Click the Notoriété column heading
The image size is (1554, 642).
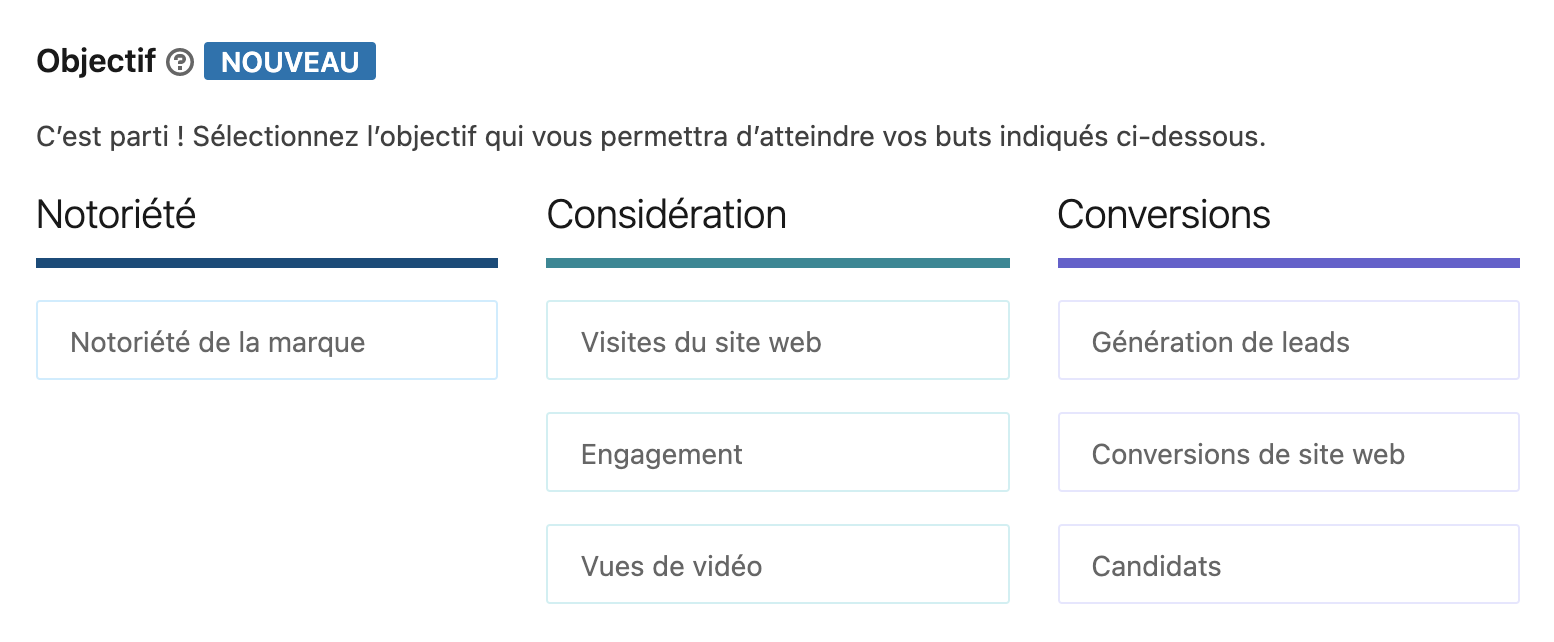click(x=116, y=215)
